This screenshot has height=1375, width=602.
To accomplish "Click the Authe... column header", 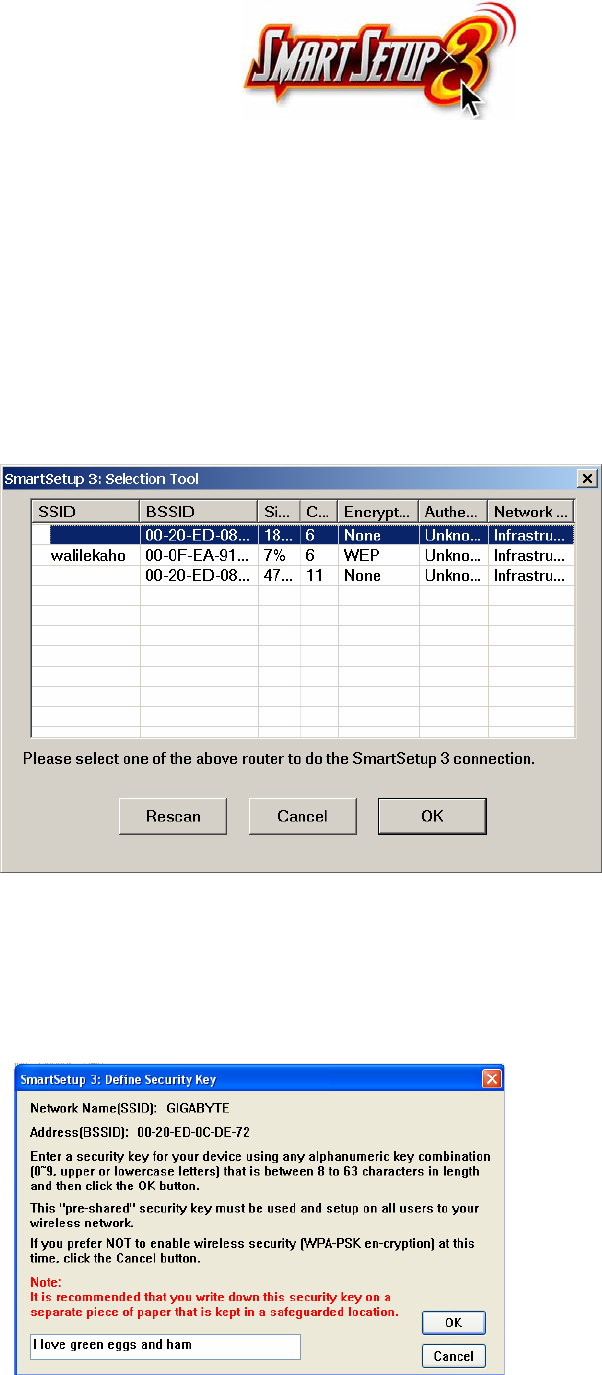I will [x=453, y=511].
